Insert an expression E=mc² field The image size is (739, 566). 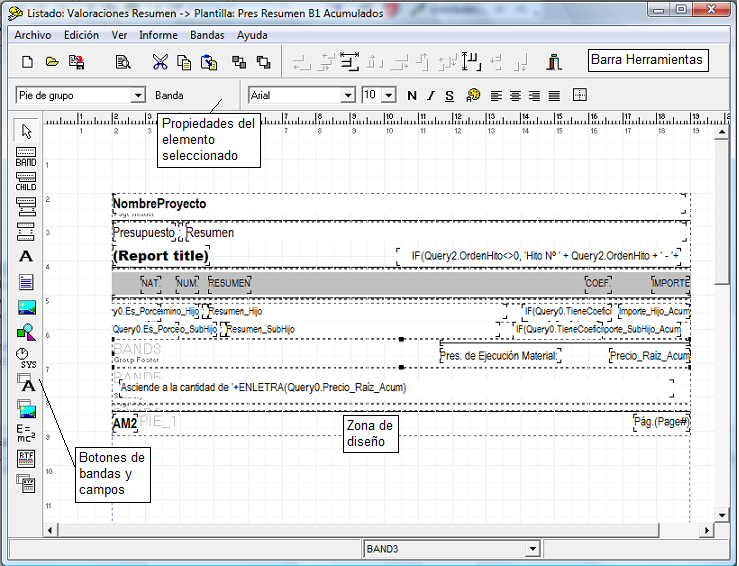tap(27, 434)
